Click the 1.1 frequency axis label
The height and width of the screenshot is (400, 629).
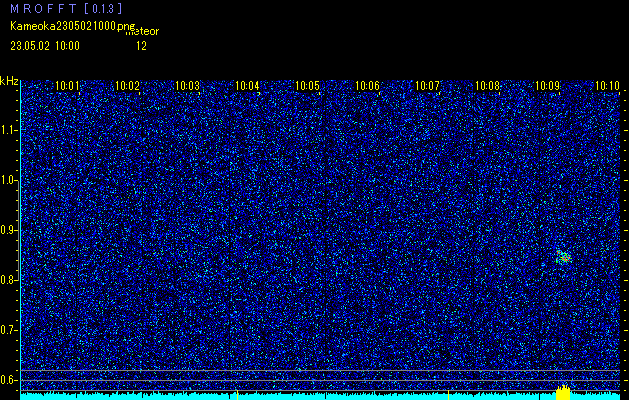9,130
